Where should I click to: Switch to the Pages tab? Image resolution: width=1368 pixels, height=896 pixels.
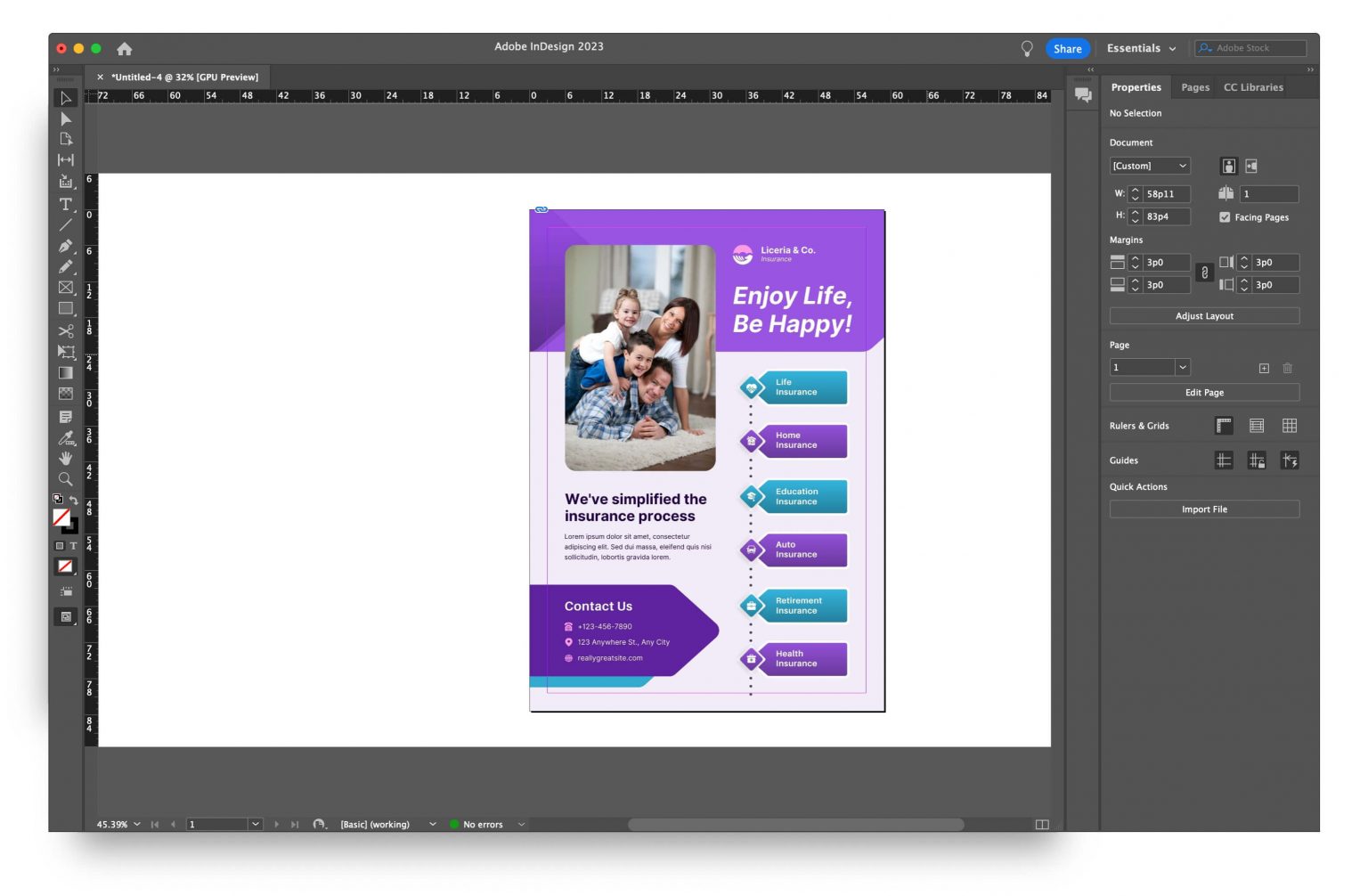coord(1194,86)
